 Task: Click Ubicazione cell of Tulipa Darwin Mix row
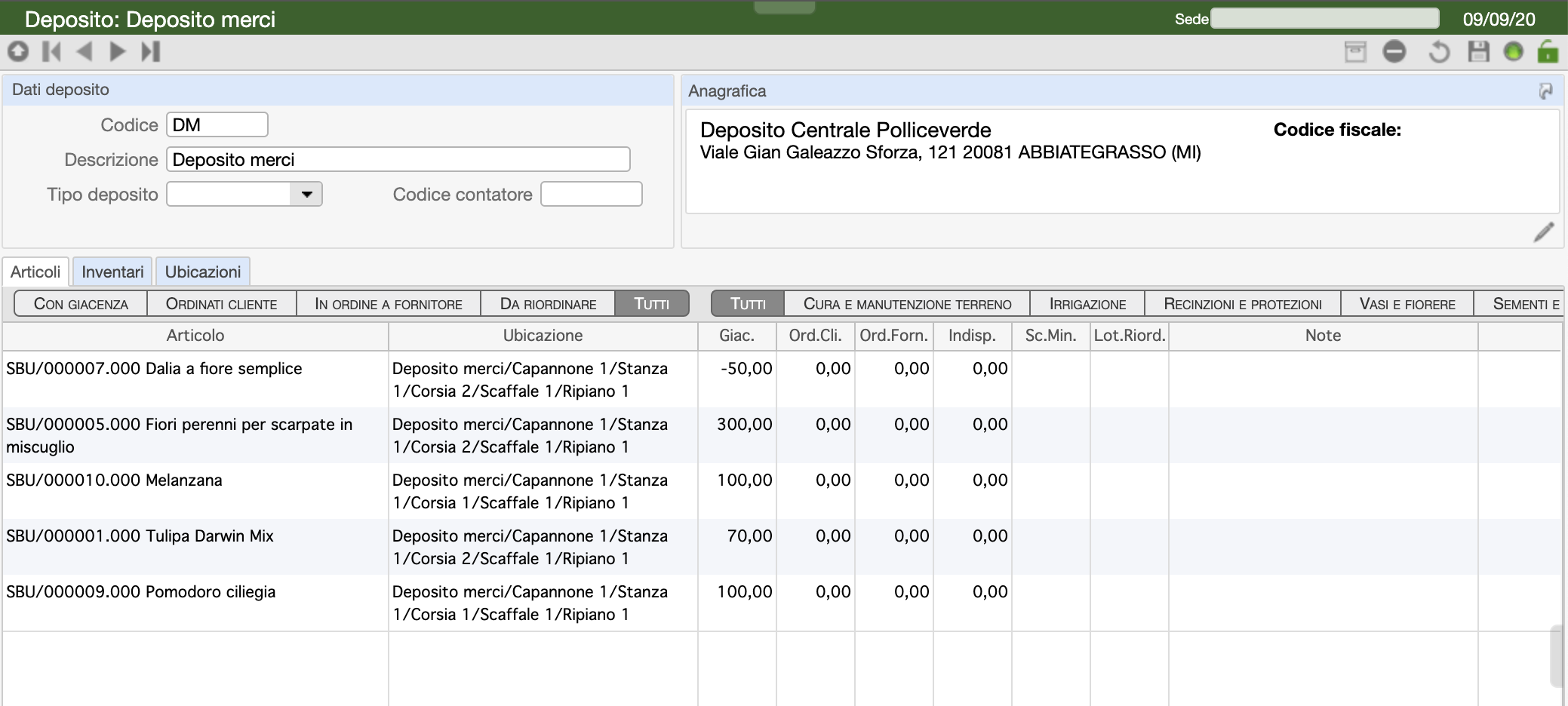(543, 547)
